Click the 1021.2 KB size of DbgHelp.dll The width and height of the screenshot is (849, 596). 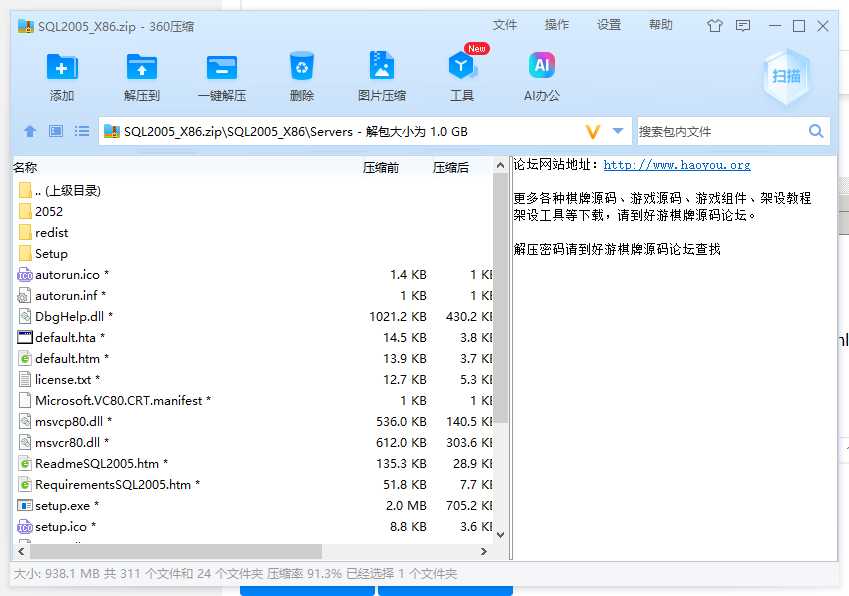398,317
